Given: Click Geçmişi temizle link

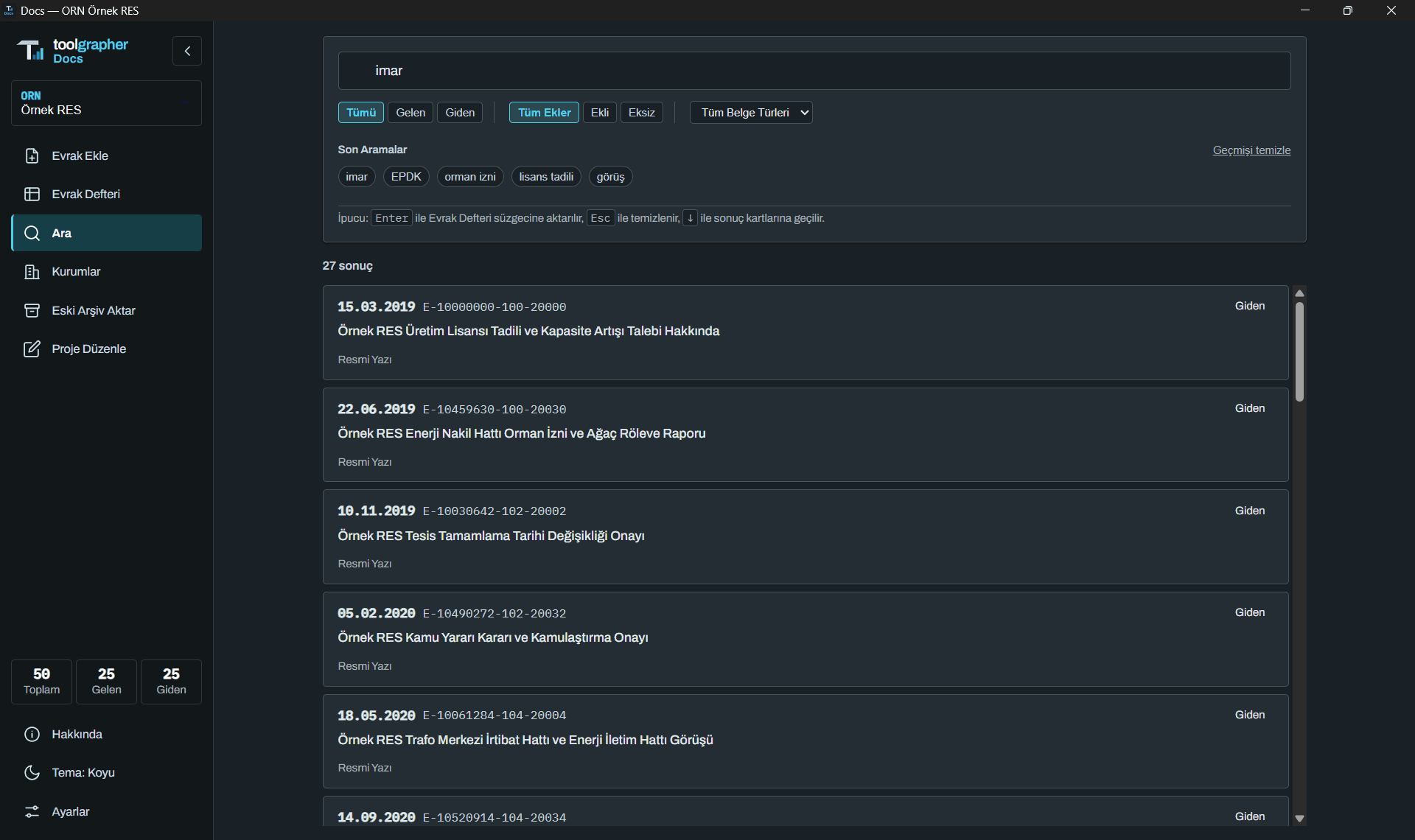Looking at the screenshot, I should pyautogui.click(x=1251, y=150).
